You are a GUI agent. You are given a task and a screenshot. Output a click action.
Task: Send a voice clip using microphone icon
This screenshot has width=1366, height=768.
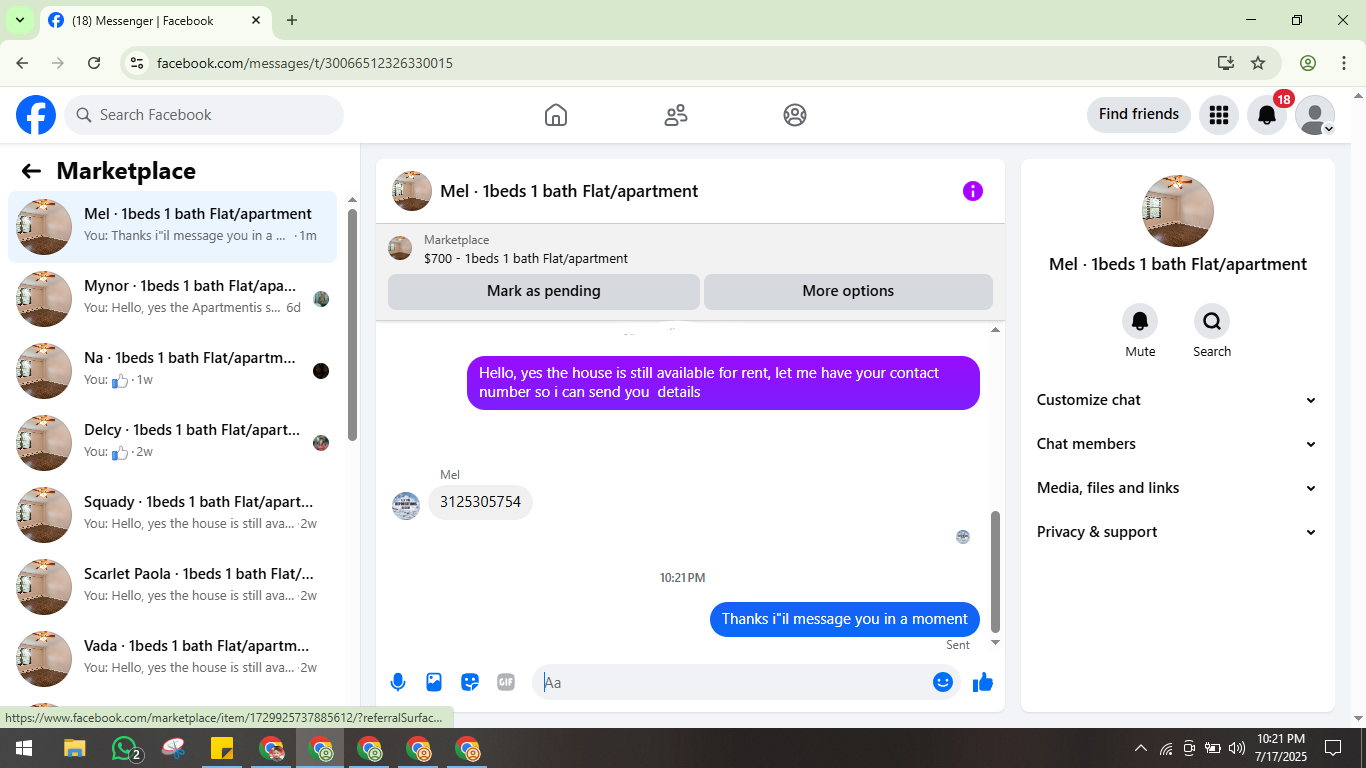pyautogui.click(x=398, y=682)
